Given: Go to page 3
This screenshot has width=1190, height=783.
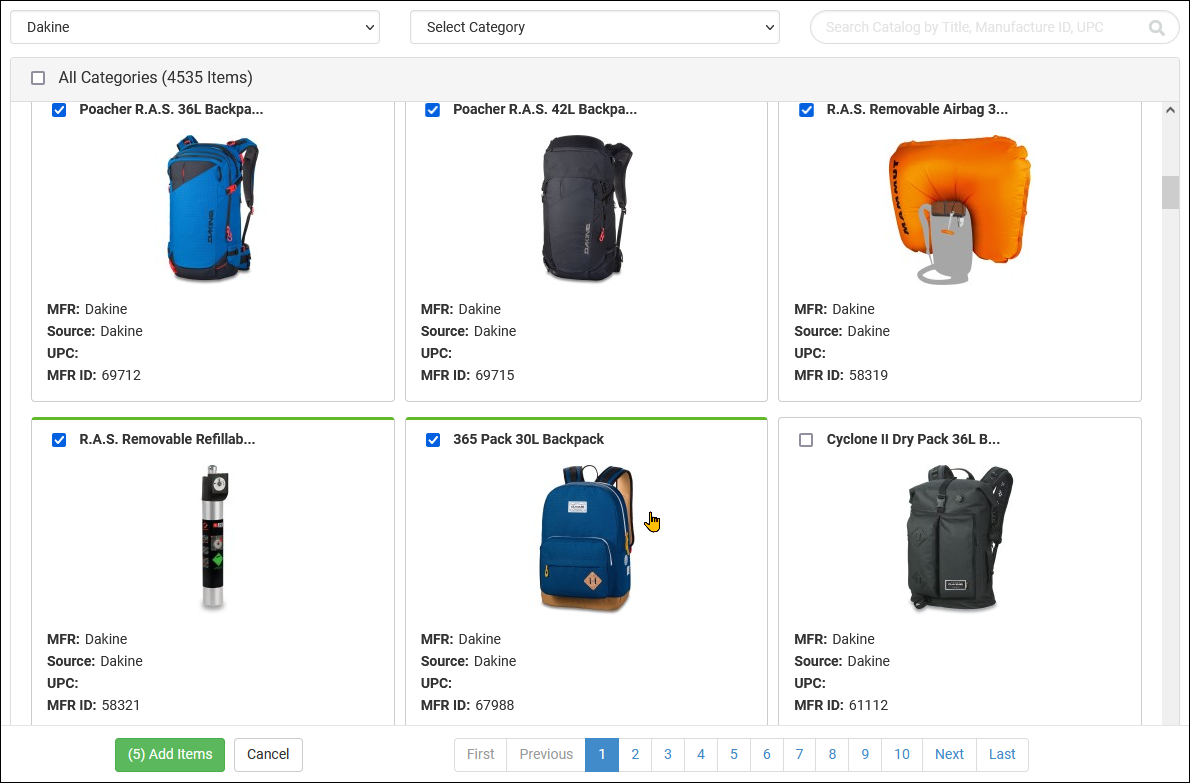Looking at the screenshot, I should [668, 755].
